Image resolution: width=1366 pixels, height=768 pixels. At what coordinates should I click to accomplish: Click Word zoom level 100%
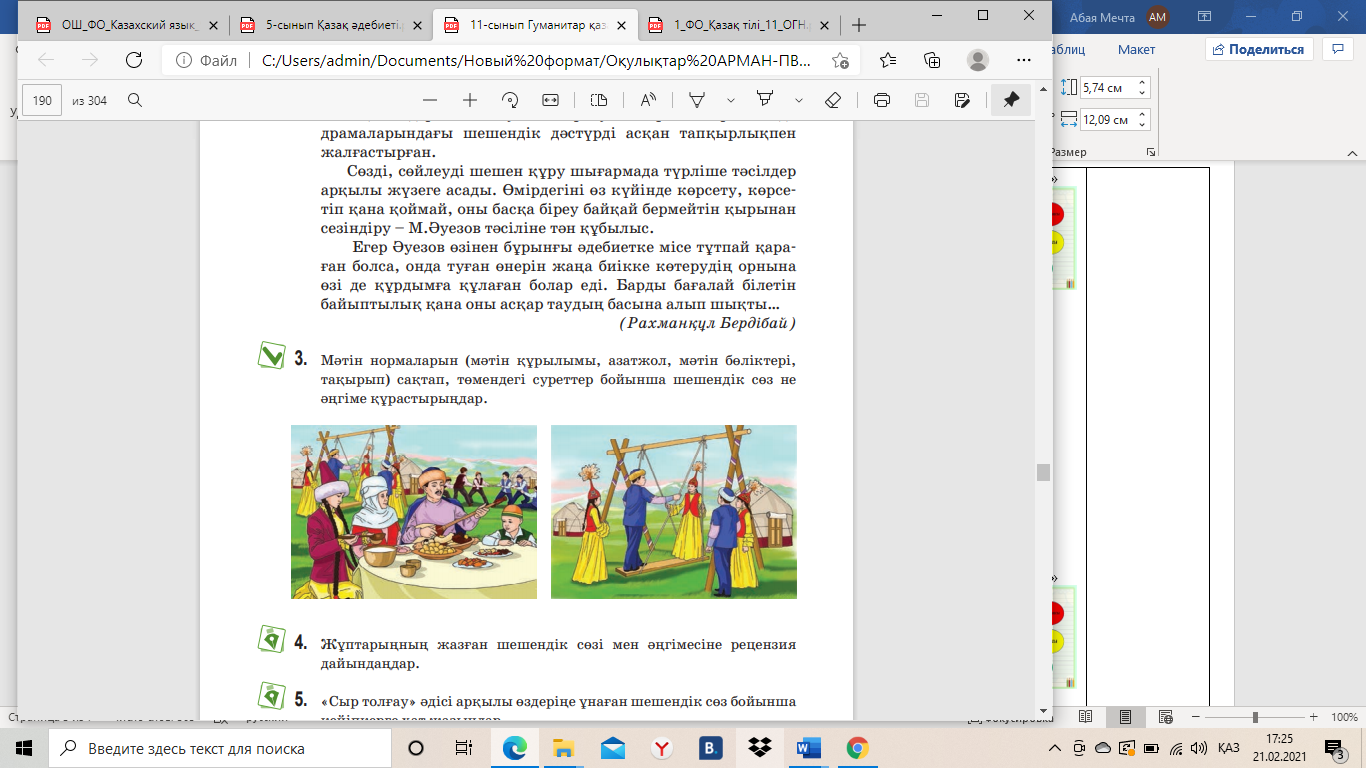tap(1343, 717)
